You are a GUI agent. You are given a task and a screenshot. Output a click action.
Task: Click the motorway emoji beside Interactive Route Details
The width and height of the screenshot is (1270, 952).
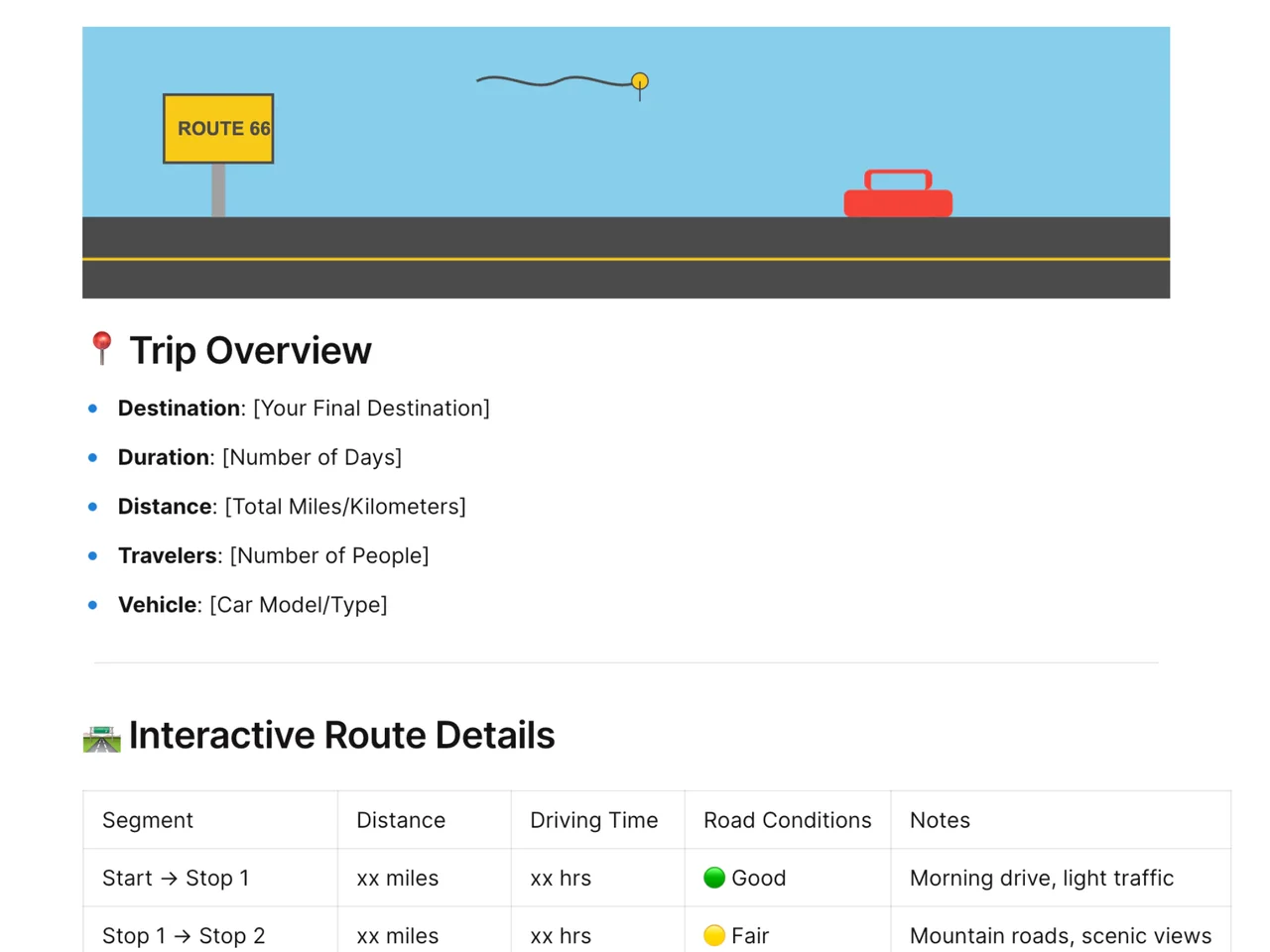click(101, 738)
